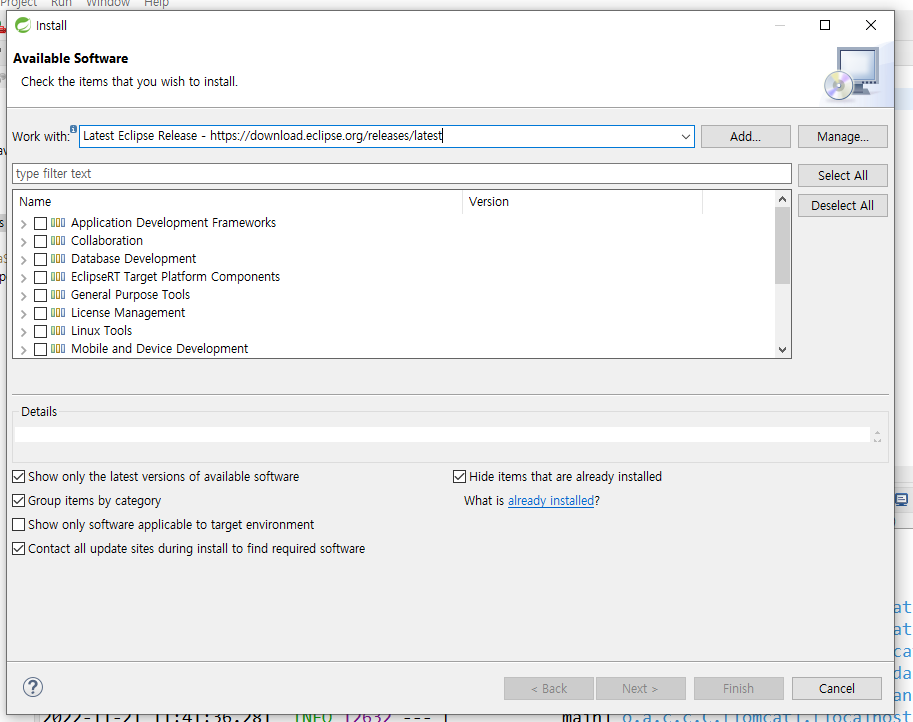913x722 pixels.
Task: Toggle Group items by category option
Action: click(x=19, y=500)
